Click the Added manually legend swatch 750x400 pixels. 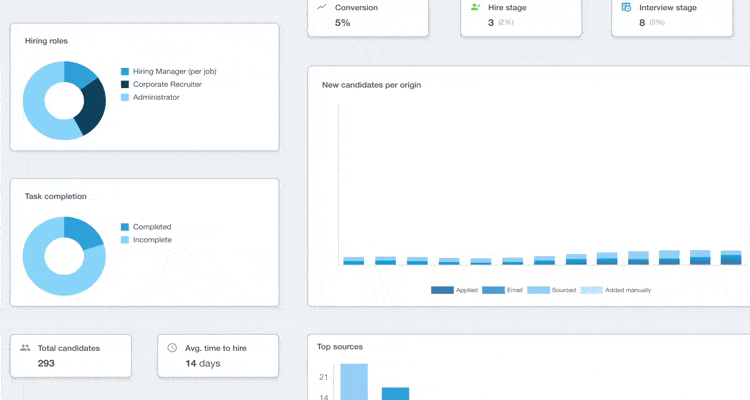click(x=591, y=290)
